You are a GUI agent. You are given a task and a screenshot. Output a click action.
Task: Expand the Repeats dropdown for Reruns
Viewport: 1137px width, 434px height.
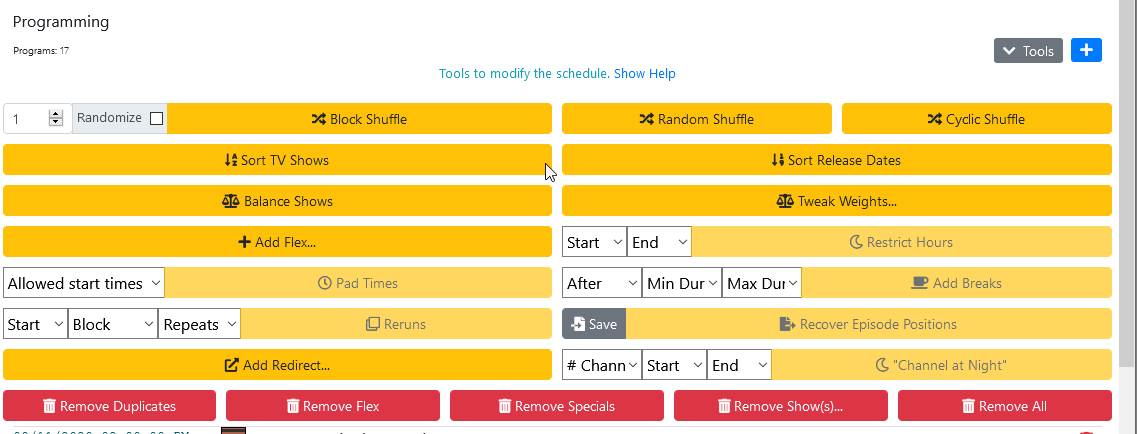click(199, 324)
